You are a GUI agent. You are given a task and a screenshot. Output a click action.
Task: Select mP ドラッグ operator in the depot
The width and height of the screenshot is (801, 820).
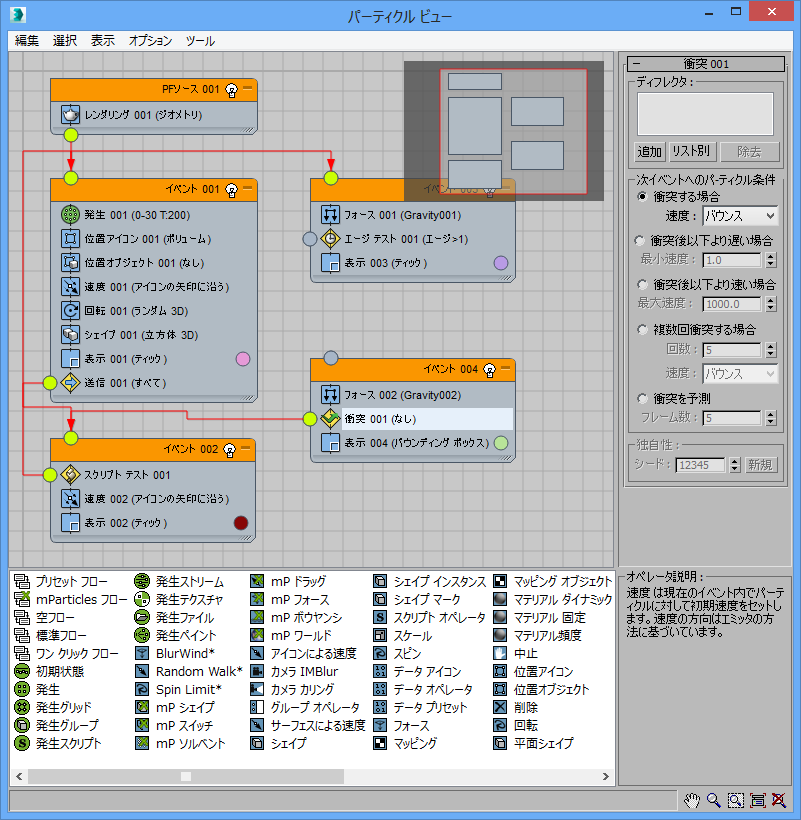coord(288,581)
